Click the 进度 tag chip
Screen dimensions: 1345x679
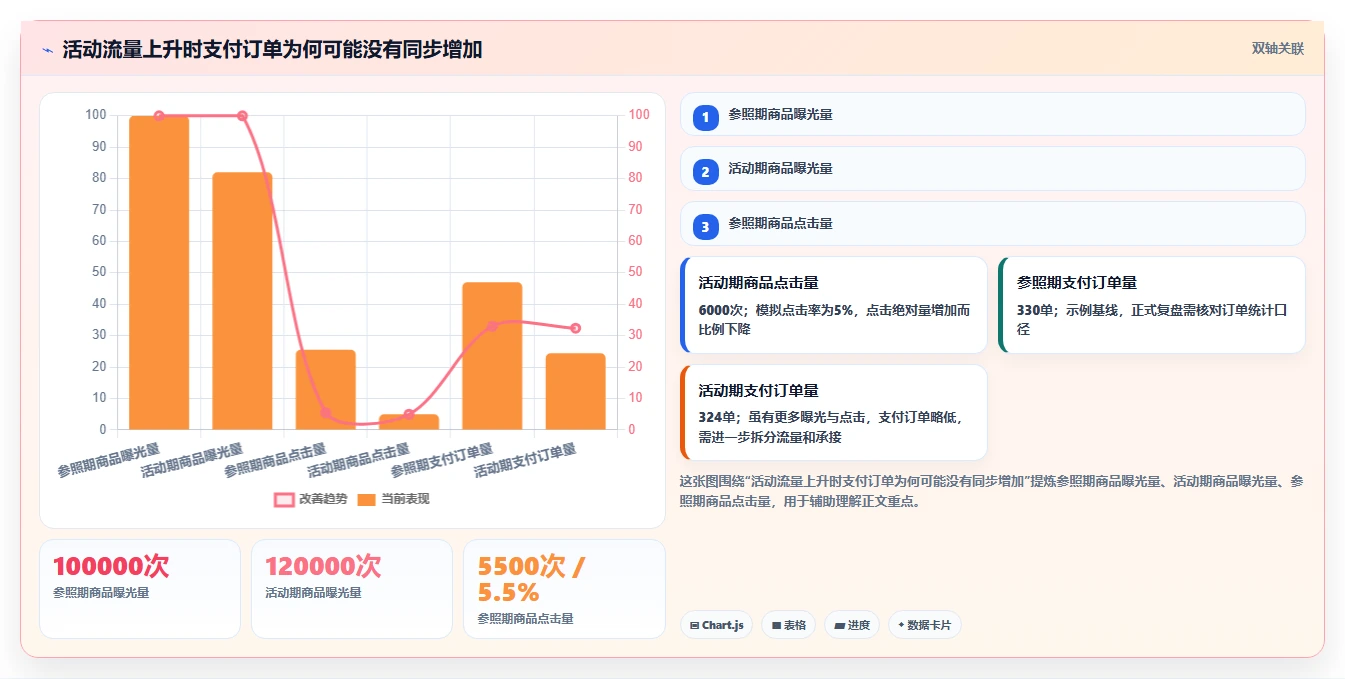[852, 625]
